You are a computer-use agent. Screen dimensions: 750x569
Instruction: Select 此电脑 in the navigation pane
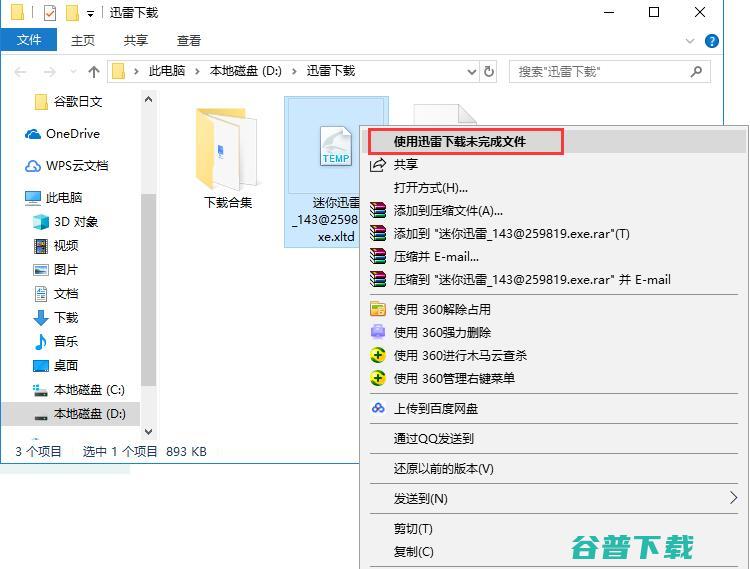tap(54, 197)
